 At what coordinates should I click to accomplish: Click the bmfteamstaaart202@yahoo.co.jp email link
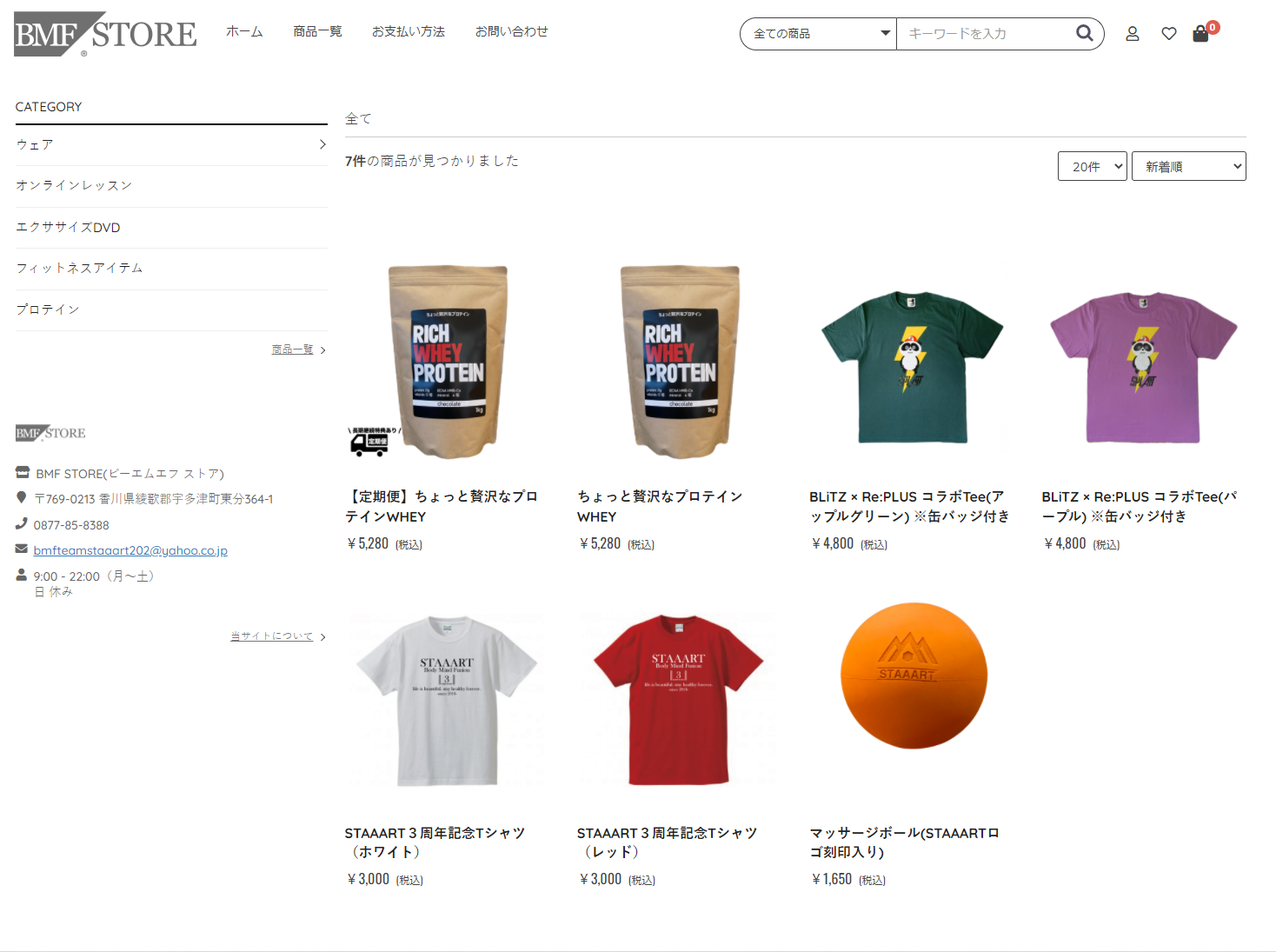click(x=130, y=550)
